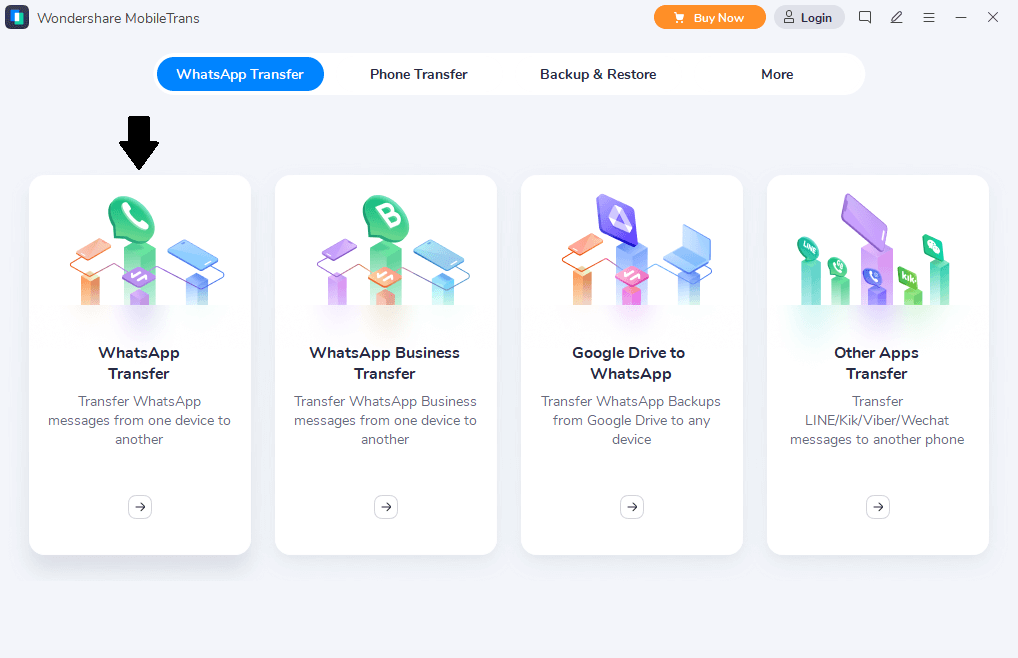This screenshot has width=1018, height=658.
Task: Open the feedback message icon
Action: pyautogui.click(x=865, y=18)
